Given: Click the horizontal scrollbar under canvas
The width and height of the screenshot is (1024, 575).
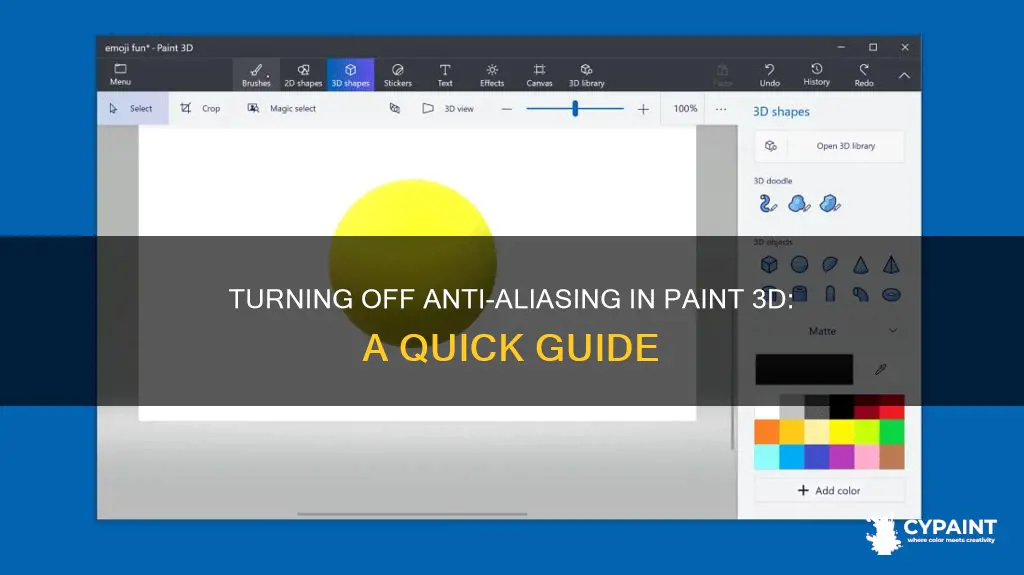Looking at the screenshot, I should 412,514.
